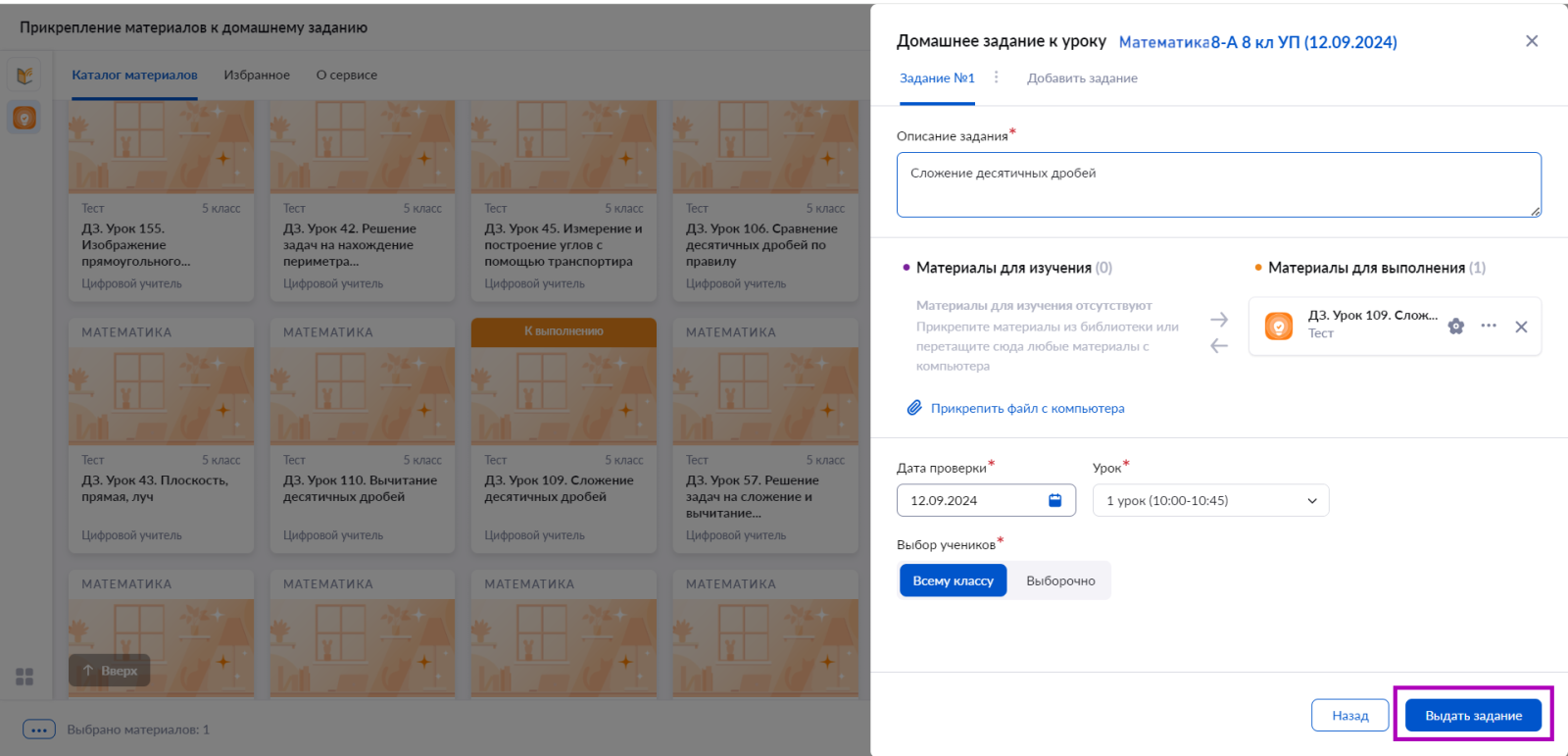Click the Дата проверки date field
Image resolution: width=1568 pixels, height=756 pixels.
986,500
